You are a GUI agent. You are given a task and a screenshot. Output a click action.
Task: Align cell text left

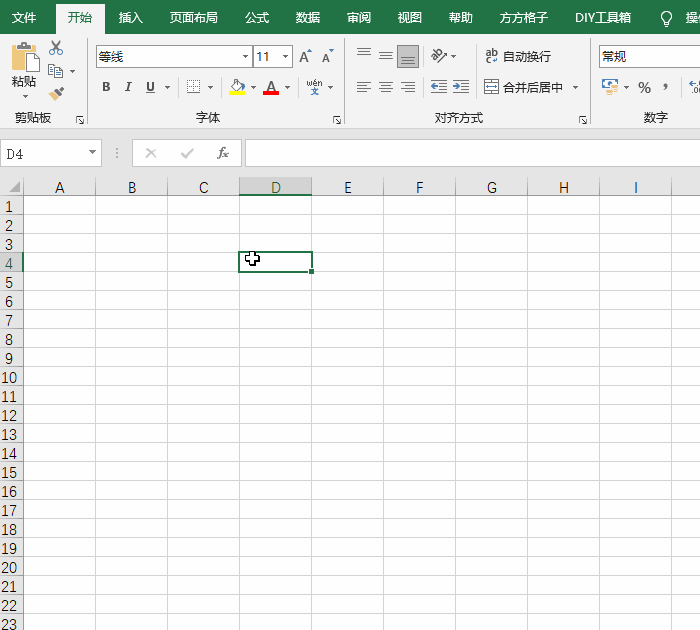364,87
